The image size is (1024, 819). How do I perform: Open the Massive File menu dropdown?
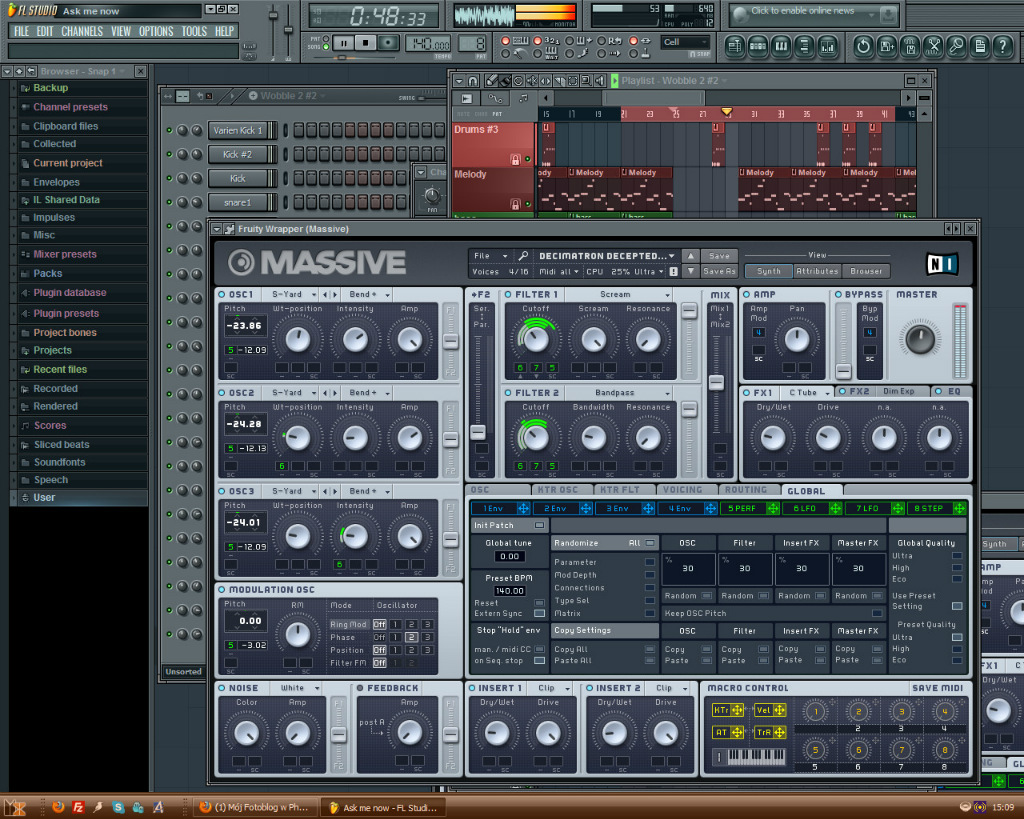(x=490, y=255)
